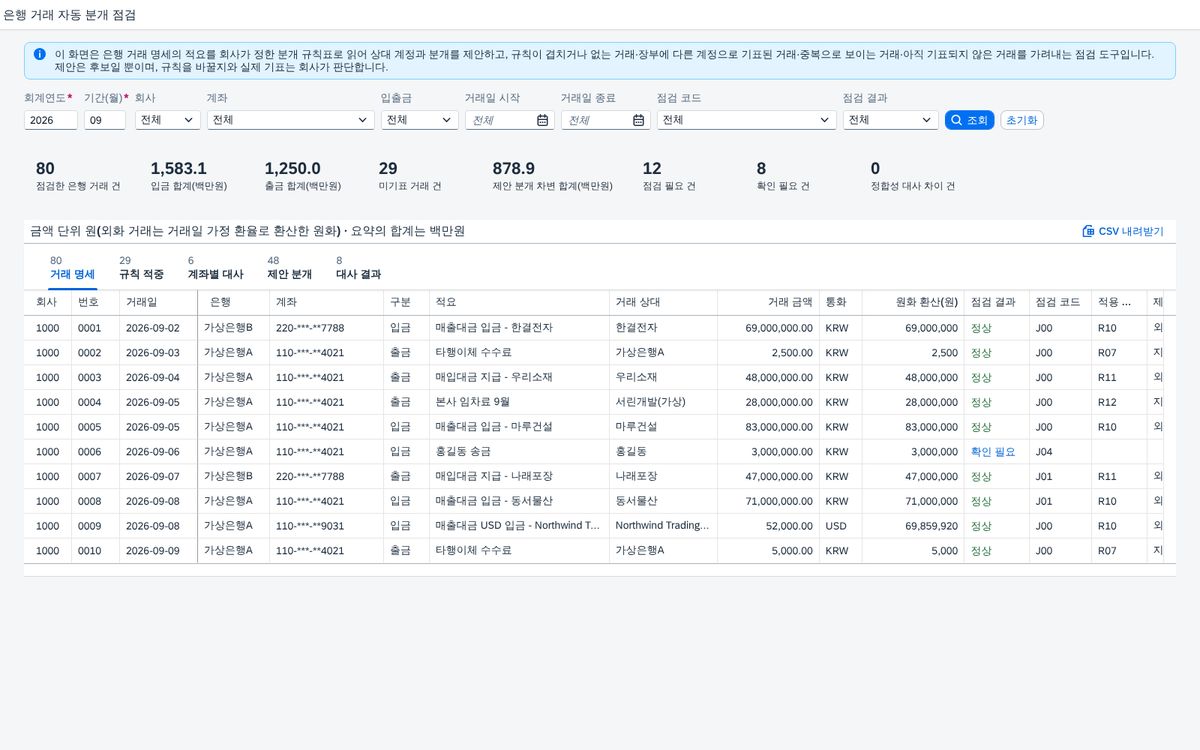Click the 적요 column header
1200x750 pixels.
(x=519, y=302)
